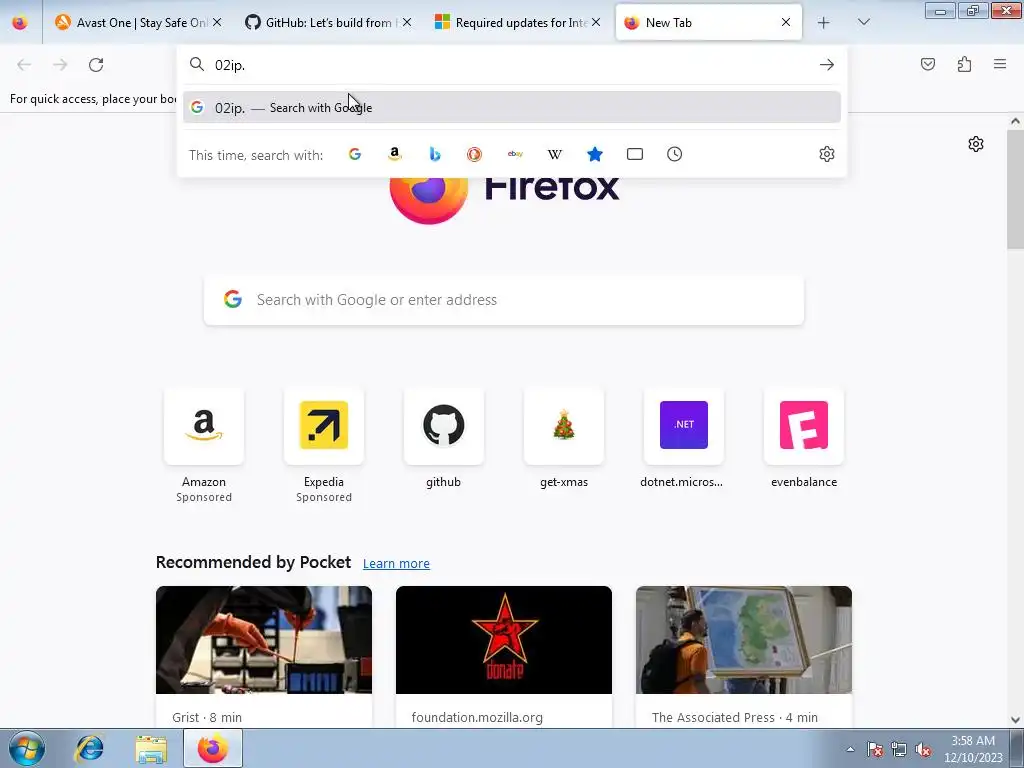The height and width of the screenshot is (768, 1024).
Task: Launch Internet Explorer from taskbar
Action: click(89, 748)
